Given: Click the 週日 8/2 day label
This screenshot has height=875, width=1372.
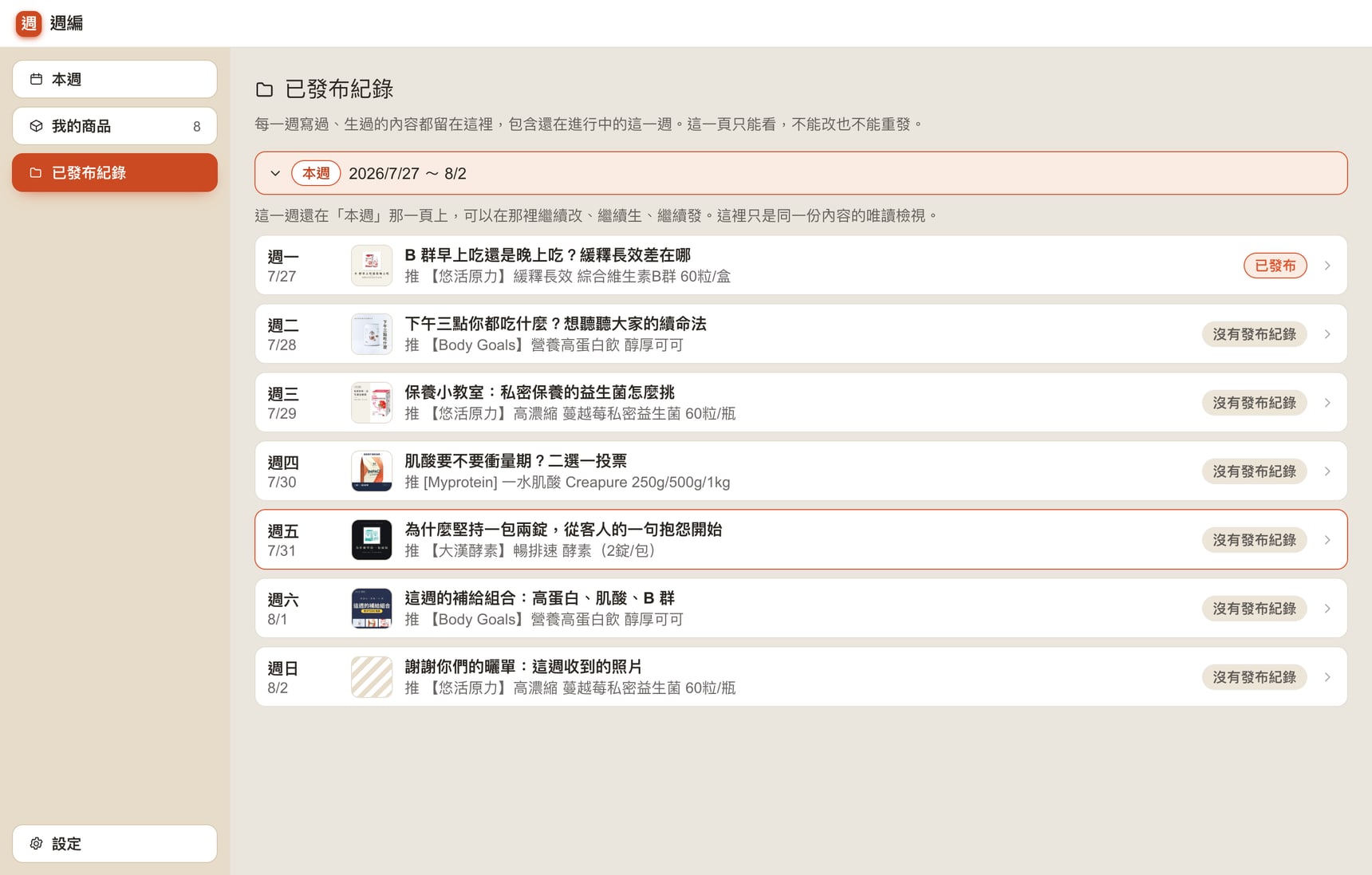Looking at the screenshot, I should [x=283, y=677].
